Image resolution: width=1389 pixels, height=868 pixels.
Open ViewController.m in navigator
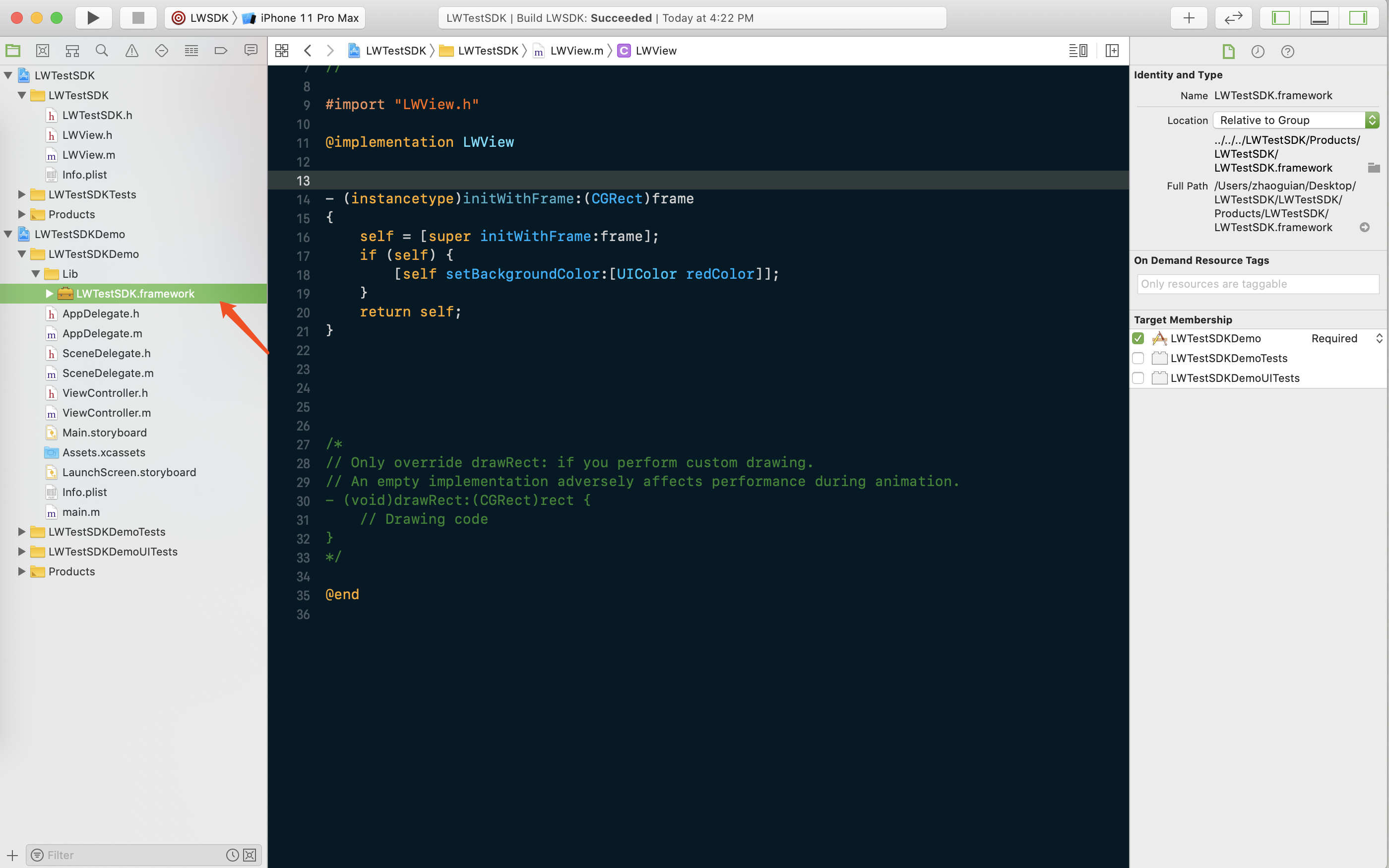coord(106,413)
